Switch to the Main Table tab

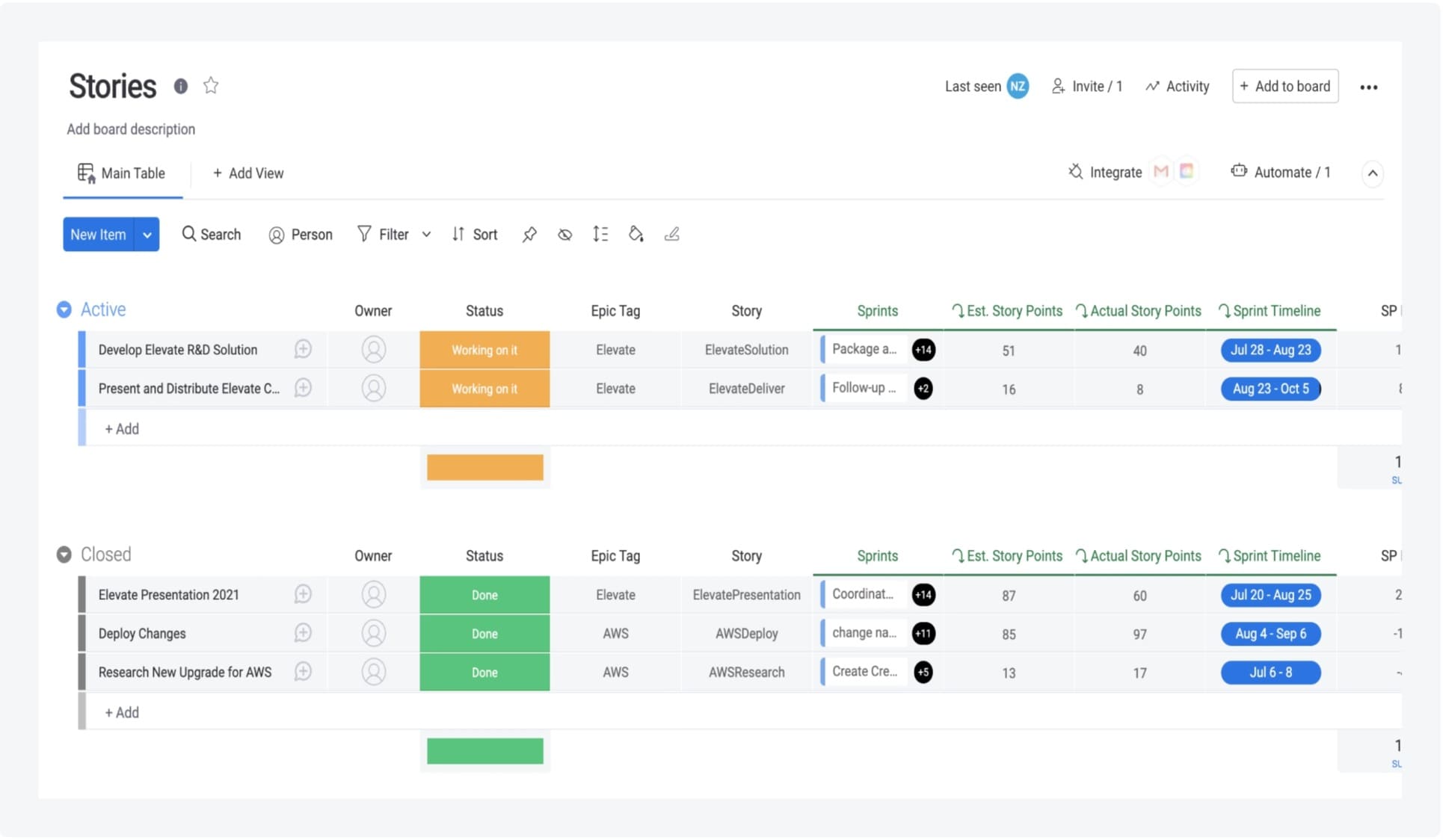123,173
